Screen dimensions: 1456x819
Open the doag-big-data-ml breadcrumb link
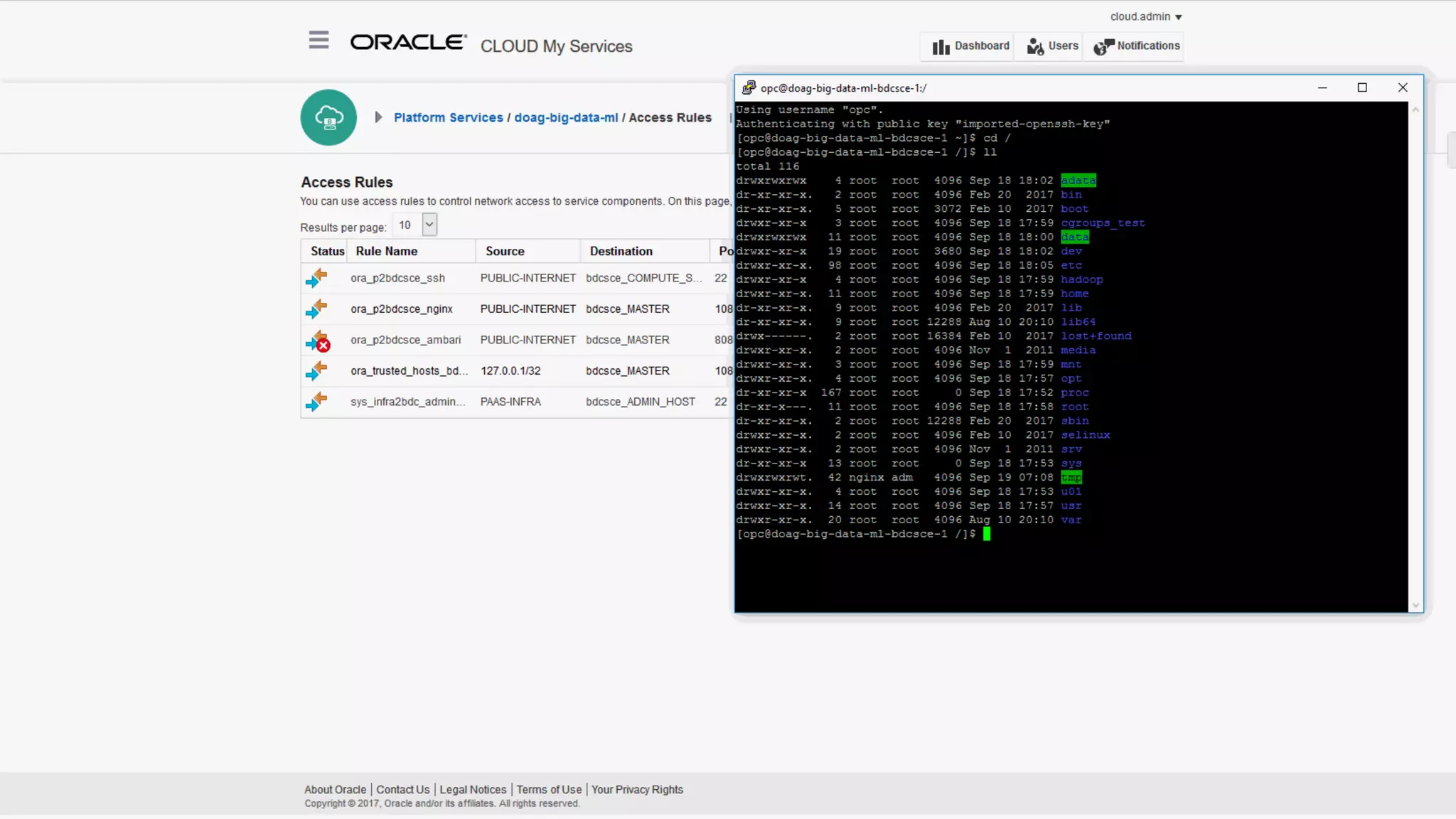pyautogui.click(x=566, y=117)
